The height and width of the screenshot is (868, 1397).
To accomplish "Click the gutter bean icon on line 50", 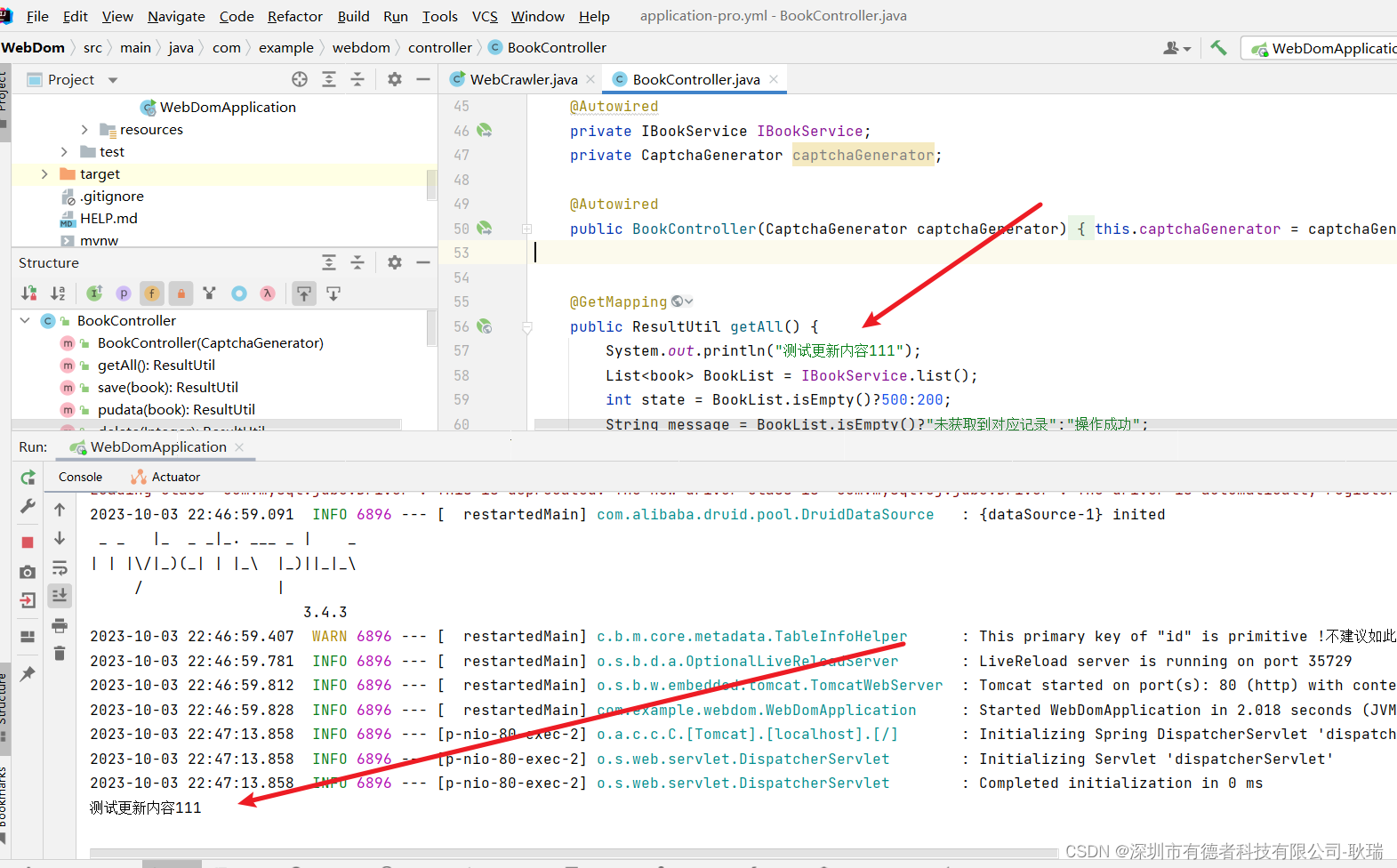I will coord(485,229).
